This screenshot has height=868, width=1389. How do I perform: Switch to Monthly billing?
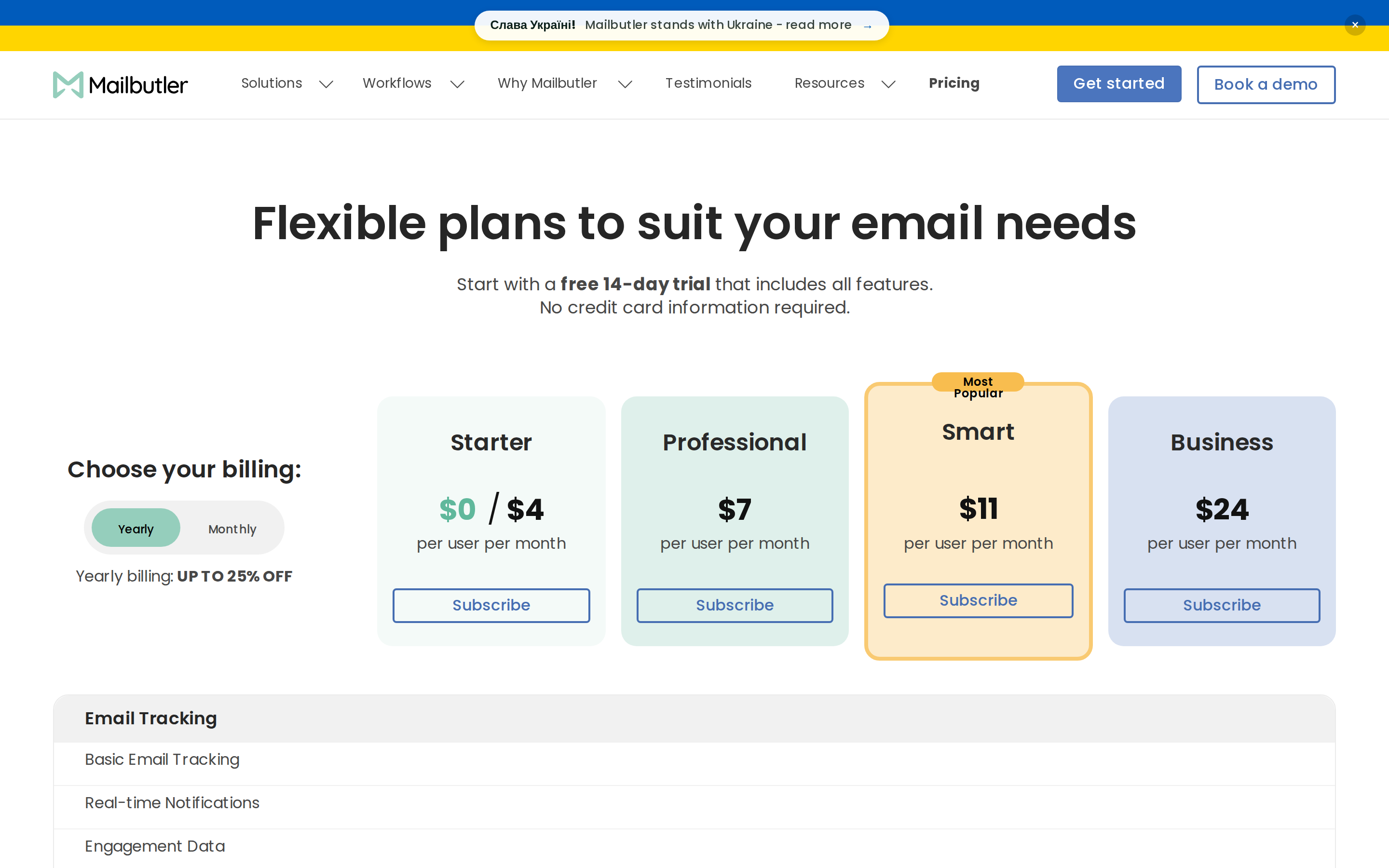(232, 529)
